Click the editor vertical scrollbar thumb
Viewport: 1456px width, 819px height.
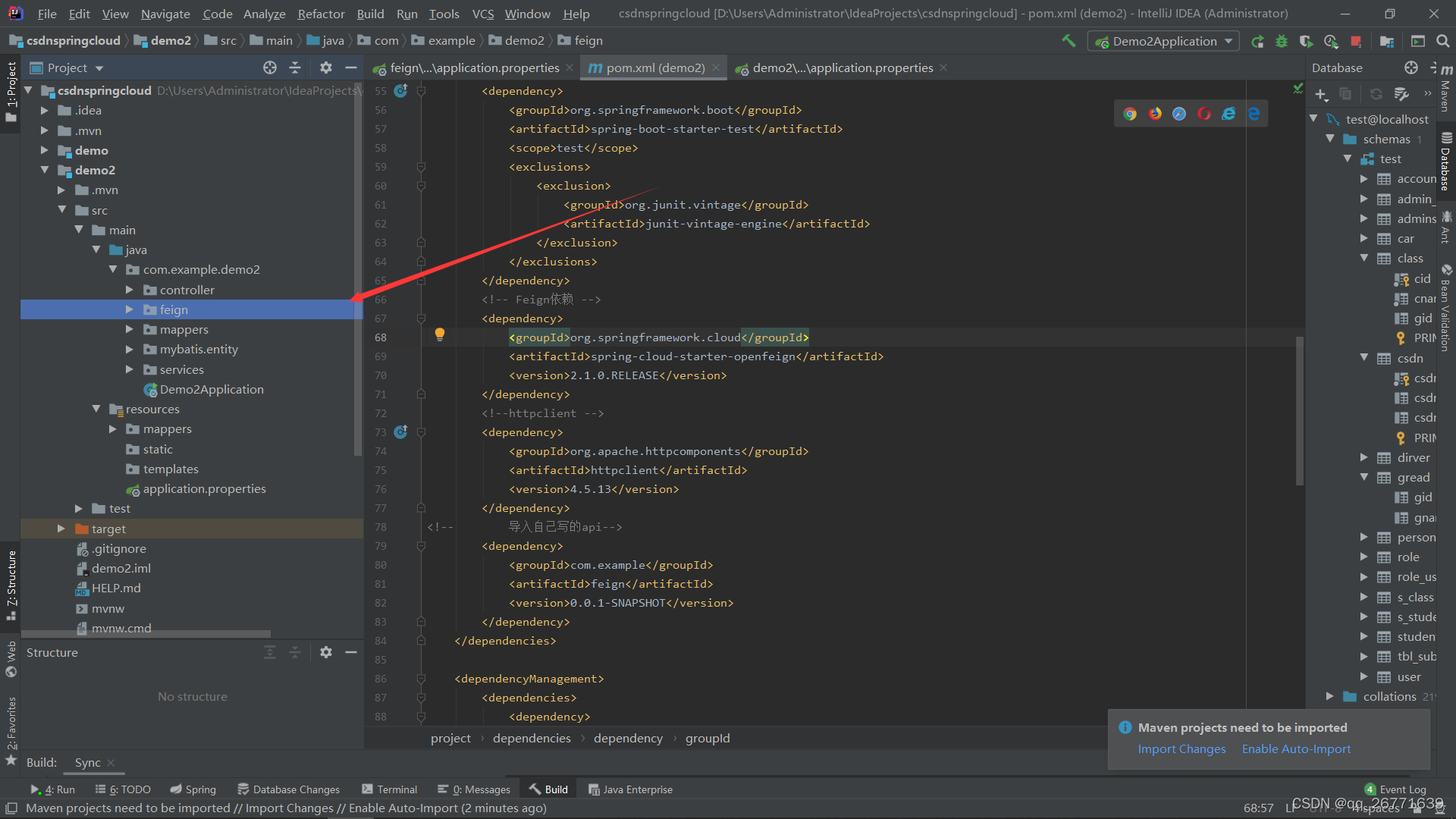1299,409
